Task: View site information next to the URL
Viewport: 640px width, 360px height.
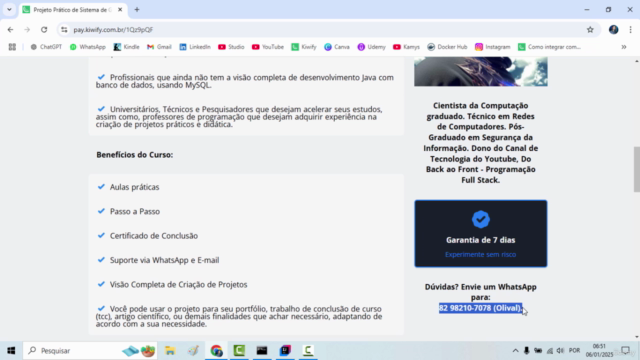Action: [x=64, y=29]
